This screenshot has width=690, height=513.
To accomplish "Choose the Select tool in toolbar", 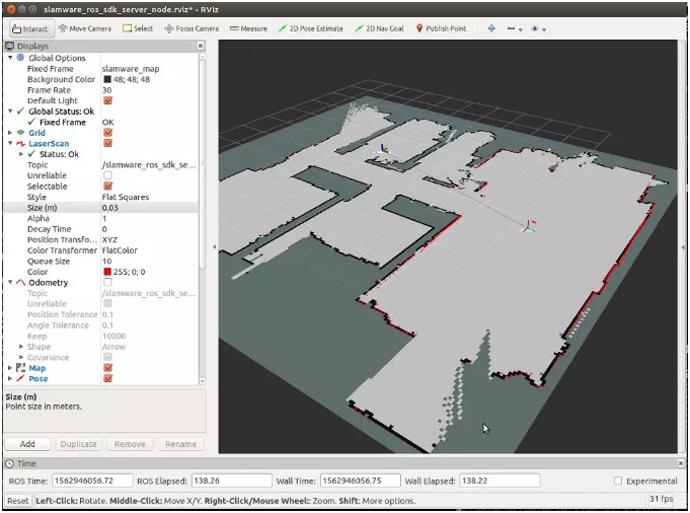I will 138,28.
